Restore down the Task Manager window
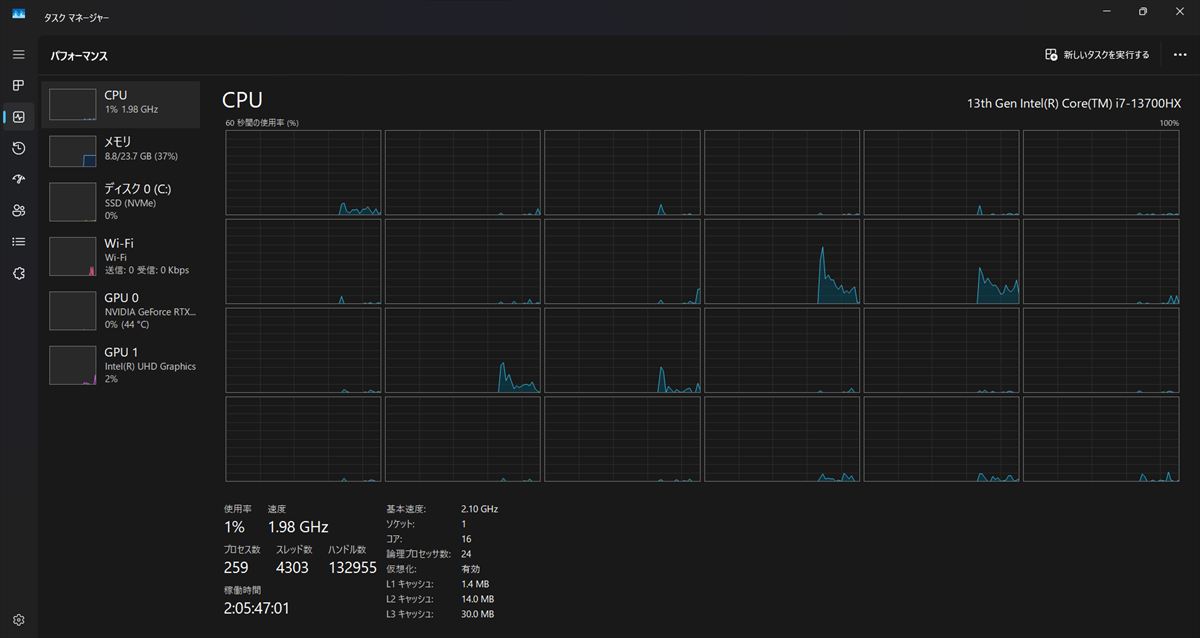The height and width of the screenshot is (638, 1200). [1142, 12]
